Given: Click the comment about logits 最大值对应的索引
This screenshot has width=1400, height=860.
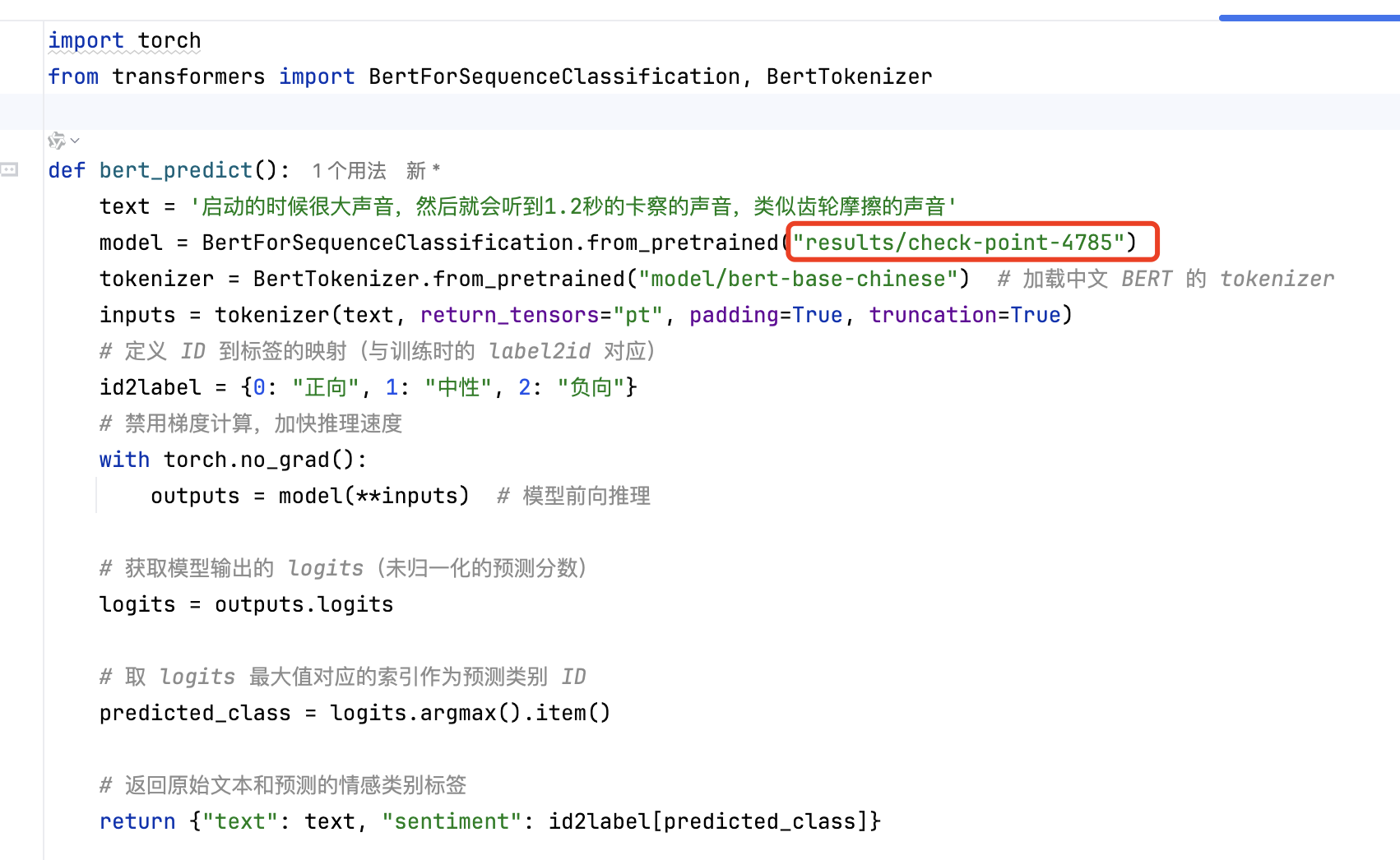Looking at the screenshot, I should pos(343,677).
